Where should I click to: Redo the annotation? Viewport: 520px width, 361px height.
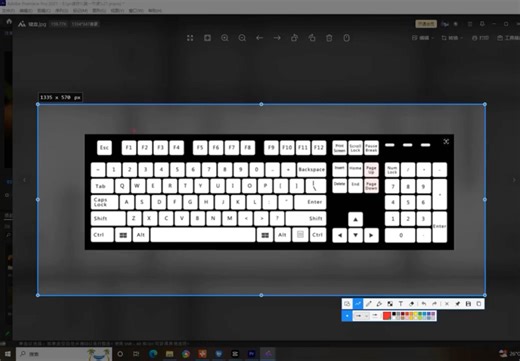click(x=434, y=304)
